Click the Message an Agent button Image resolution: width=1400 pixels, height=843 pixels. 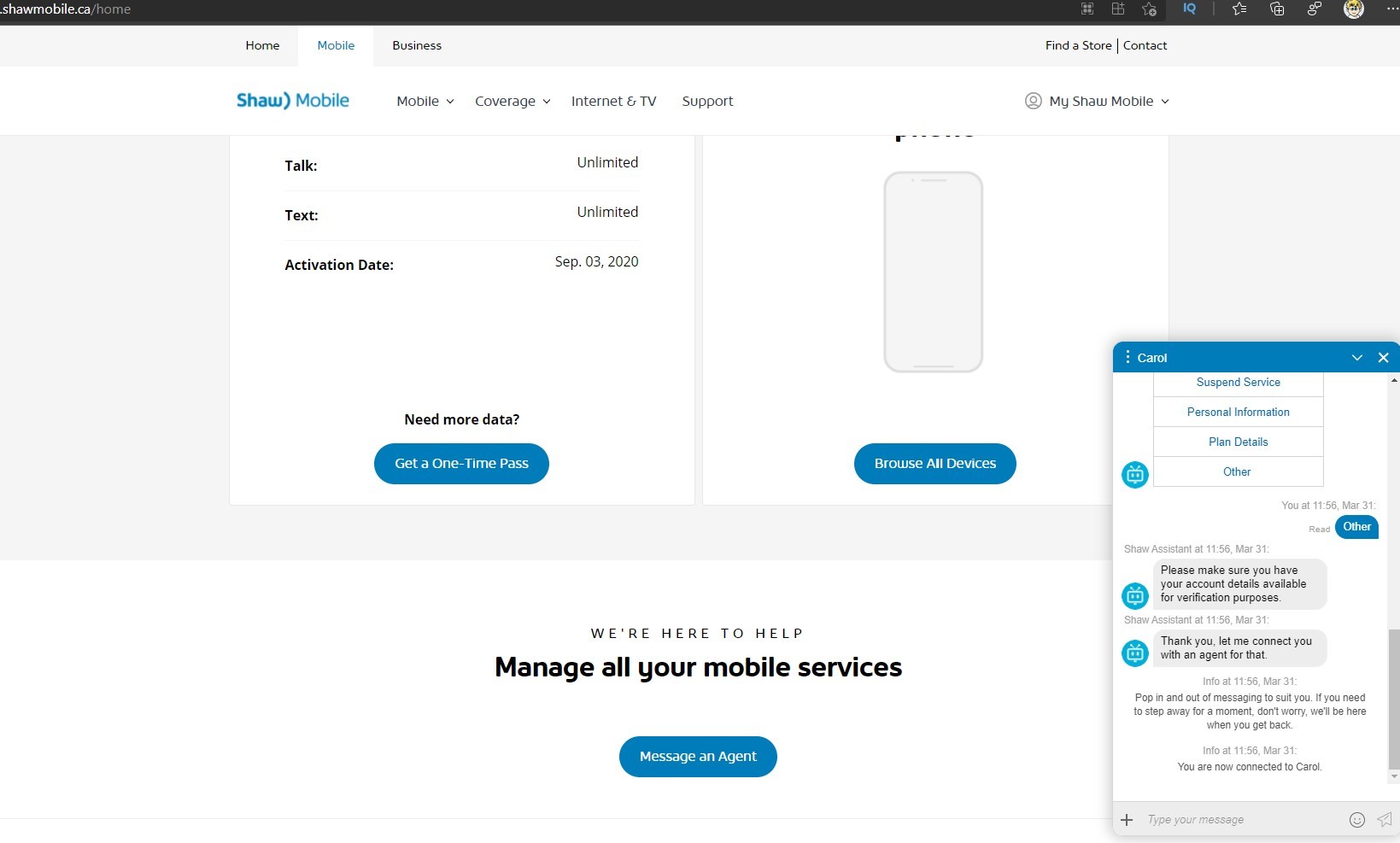(698, 757)
